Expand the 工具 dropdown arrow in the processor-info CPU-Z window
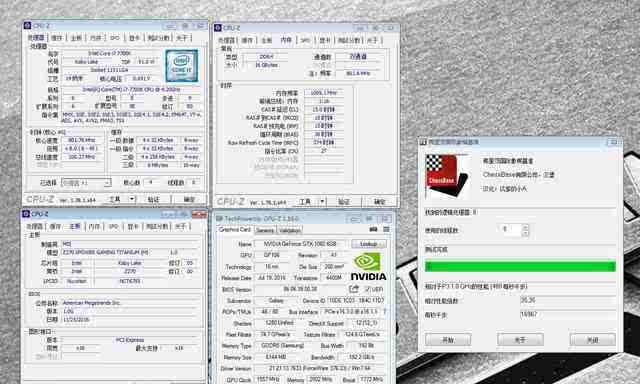The width and height of the screenshot is (640, 384). pyautogui.click(x=132, y=199)
